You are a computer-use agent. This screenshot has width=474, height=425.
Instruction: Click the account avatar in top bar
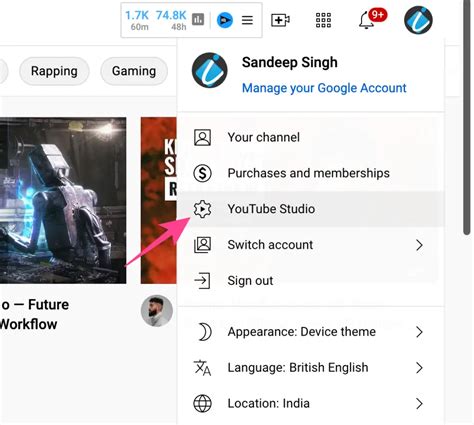pos(418,20)
